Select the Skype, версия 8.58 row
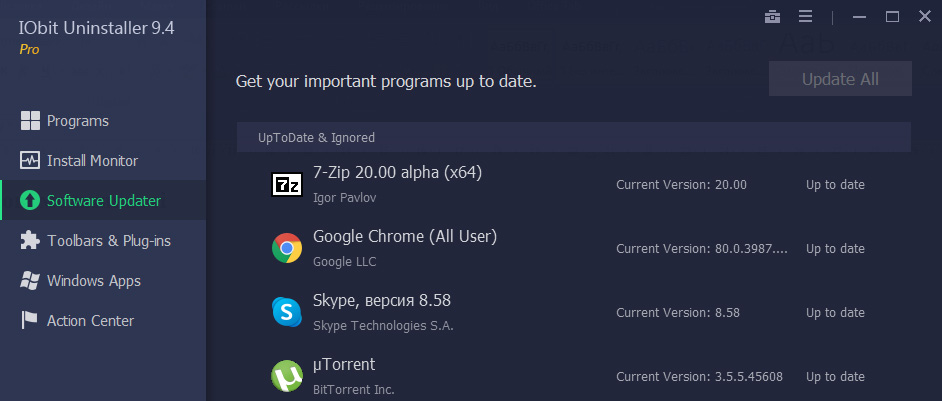 point(574,312)
